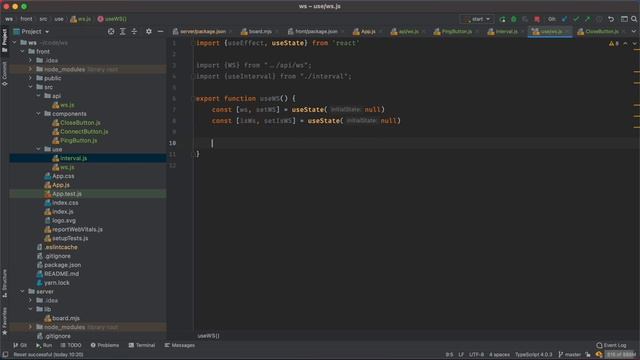Click editor line 10 at the caret

coord(212,143)
